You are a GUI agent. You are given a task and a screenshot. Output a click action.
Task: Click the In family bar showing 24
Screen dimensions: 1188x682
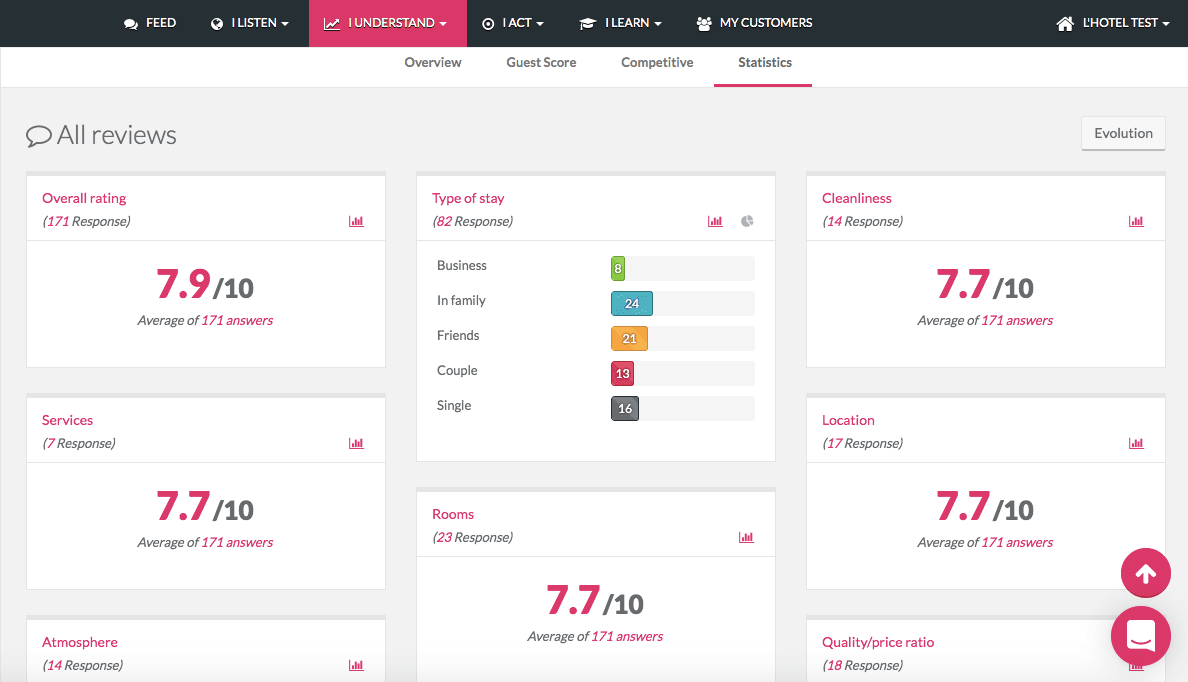tap(632, 304)
